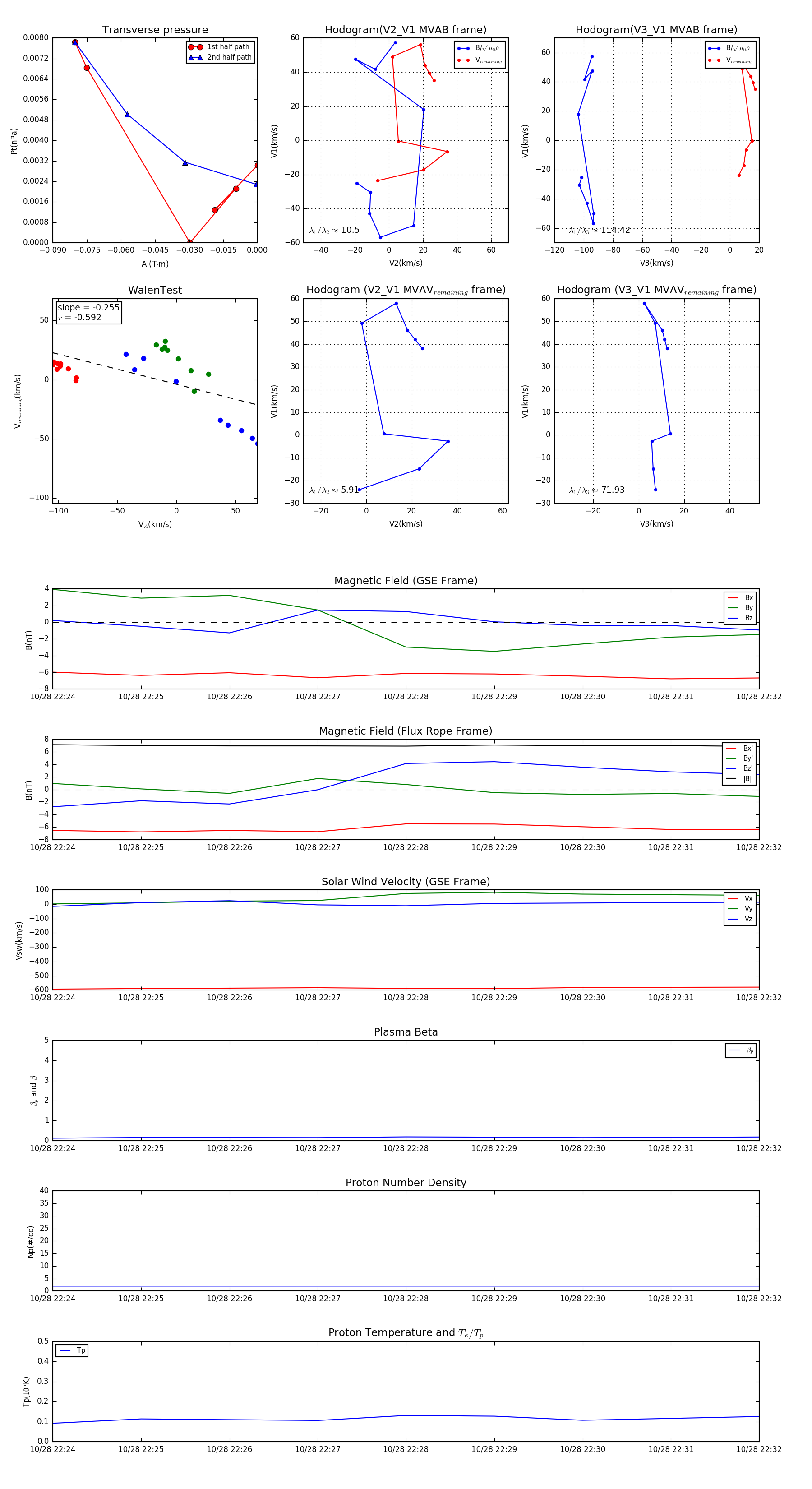This screenshot has width=812, height=1489.
Task: Click the 'Vx' legend entry
Action: (740, 899)
